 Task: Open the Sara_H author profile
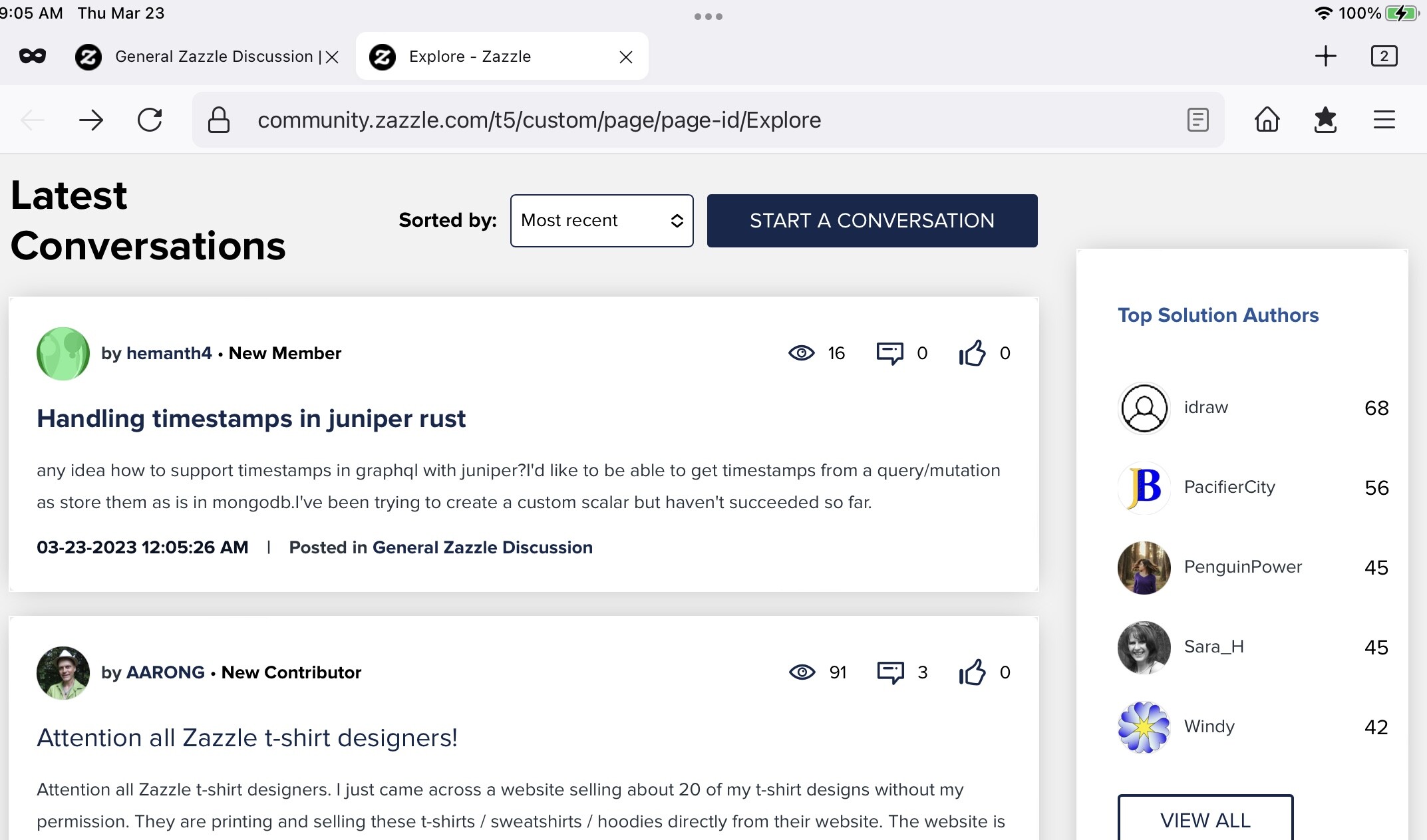1214,646
